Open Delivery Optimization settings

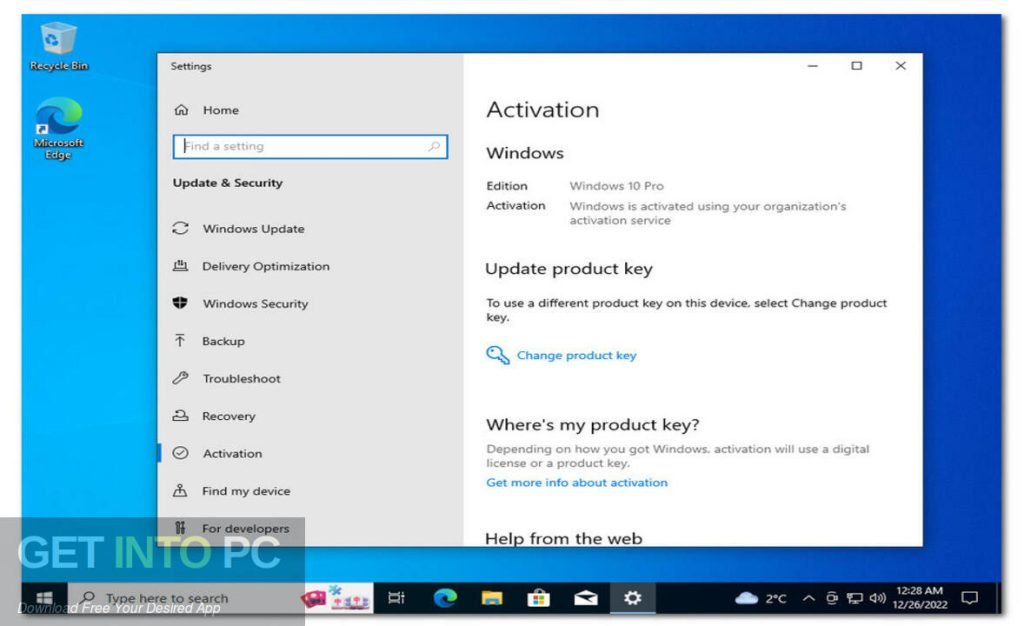pos(267,266)
